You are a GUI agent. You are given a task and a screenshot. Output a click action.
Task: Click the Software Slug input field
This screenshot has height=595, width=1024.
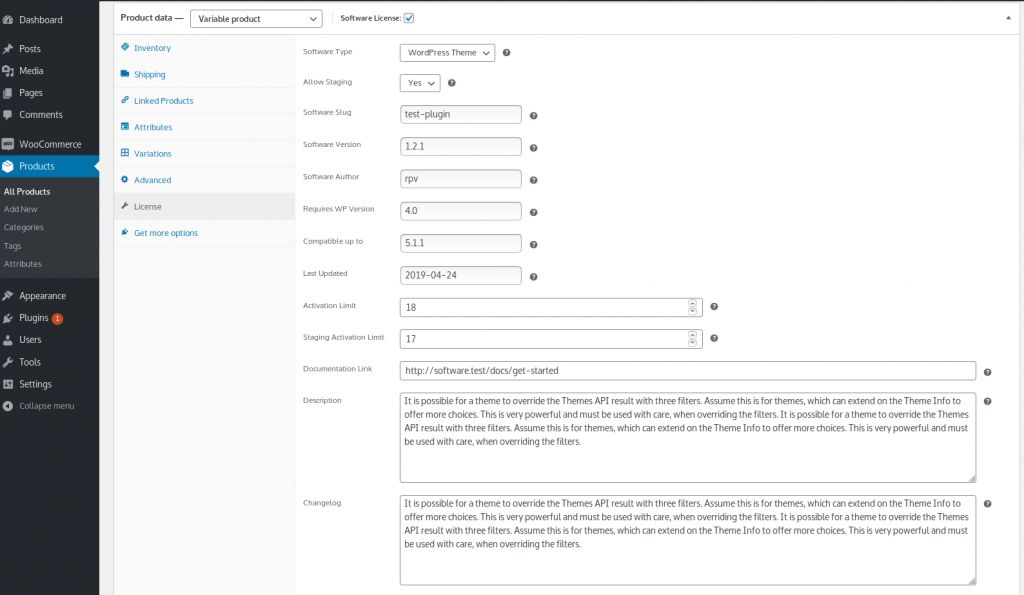tap(460, 114)
